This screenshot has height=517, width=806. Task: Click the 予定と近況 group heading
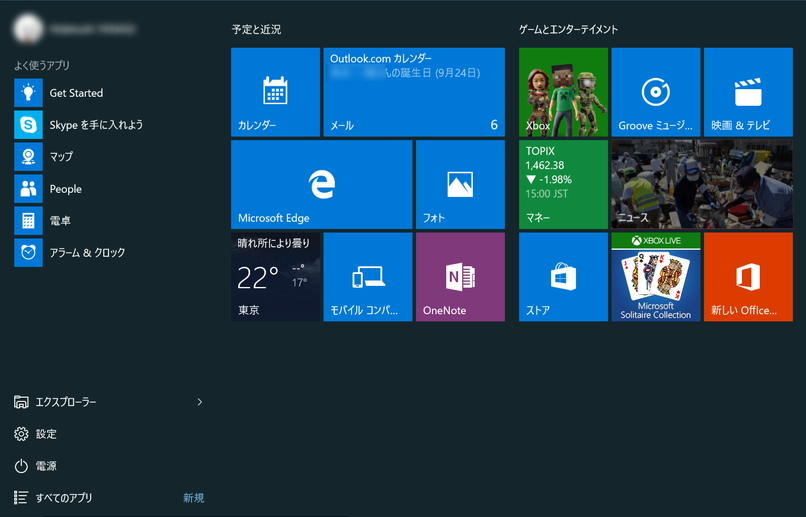click(x=256, y=29)
